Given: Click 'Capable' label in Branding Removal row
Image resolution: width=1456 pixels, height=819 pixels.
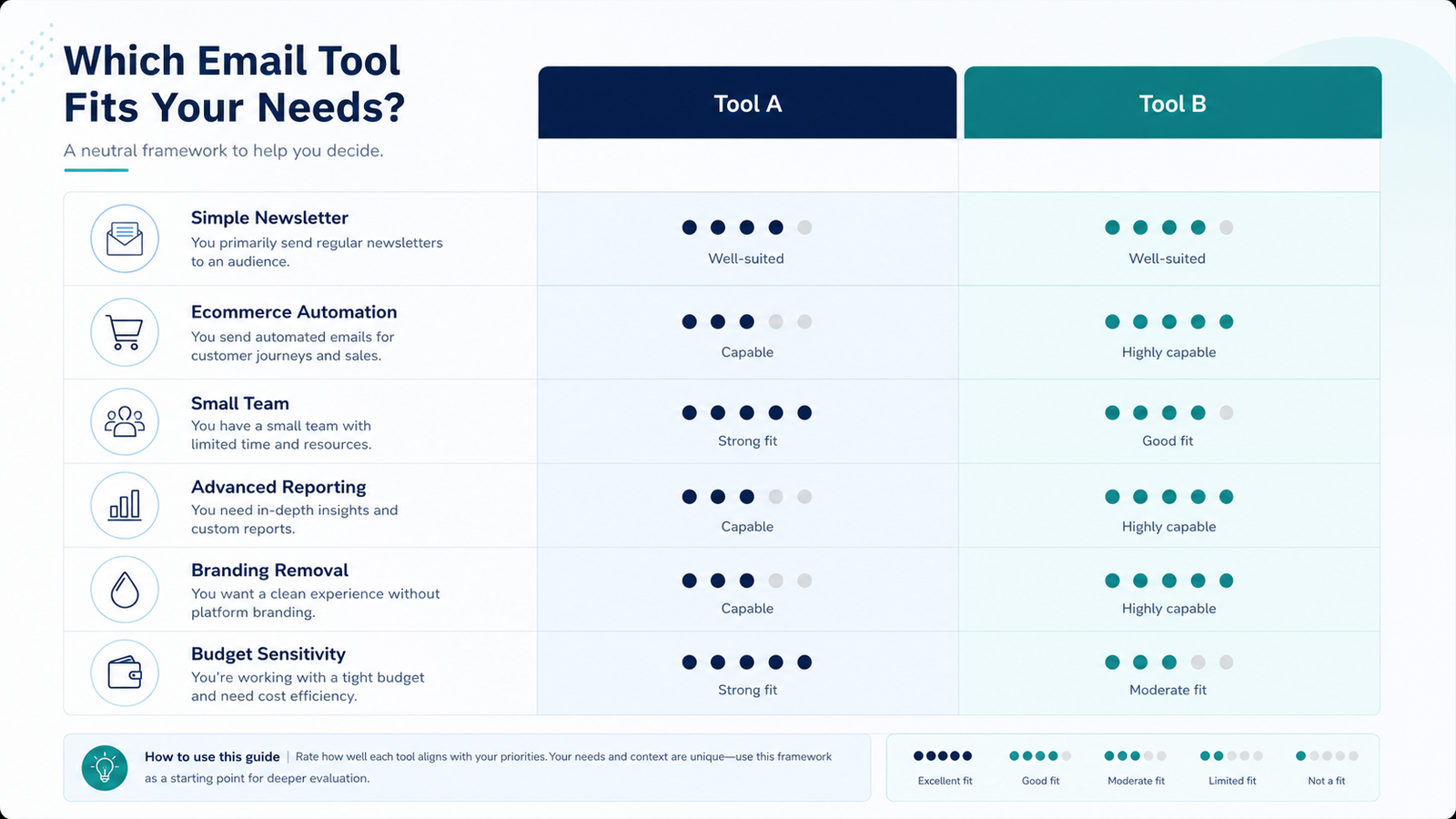Looking at the screenshot, I should pos(747,609).
